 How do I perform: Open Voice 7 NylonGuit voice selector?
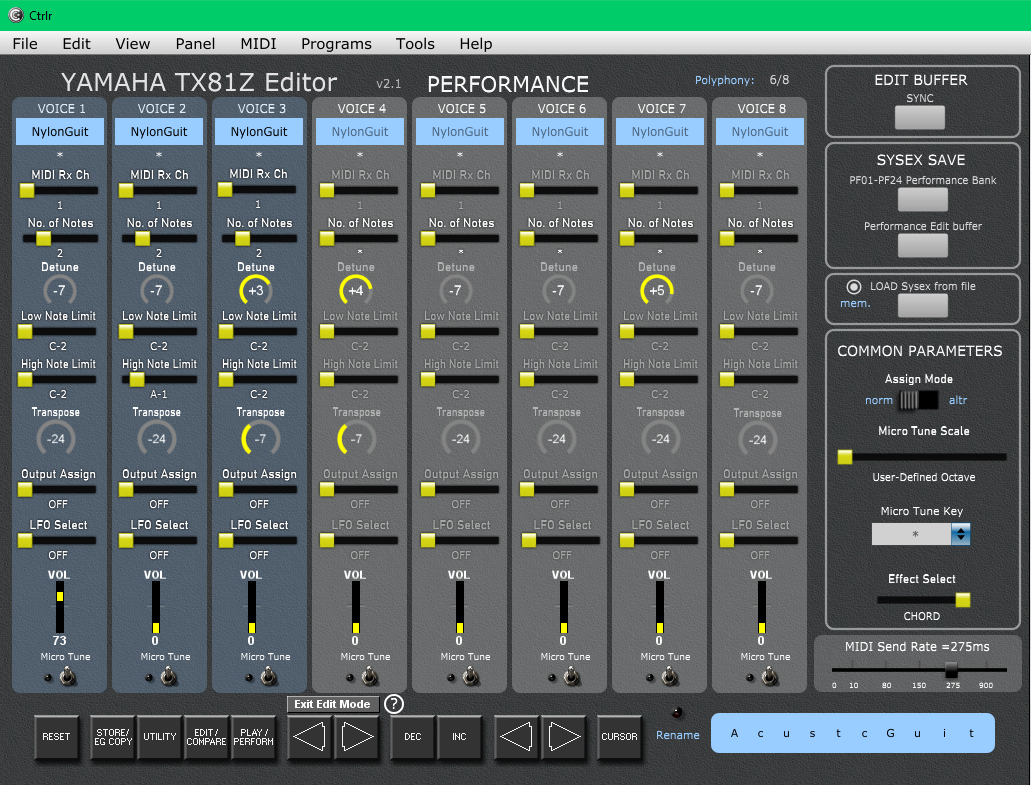pos(660,131)
